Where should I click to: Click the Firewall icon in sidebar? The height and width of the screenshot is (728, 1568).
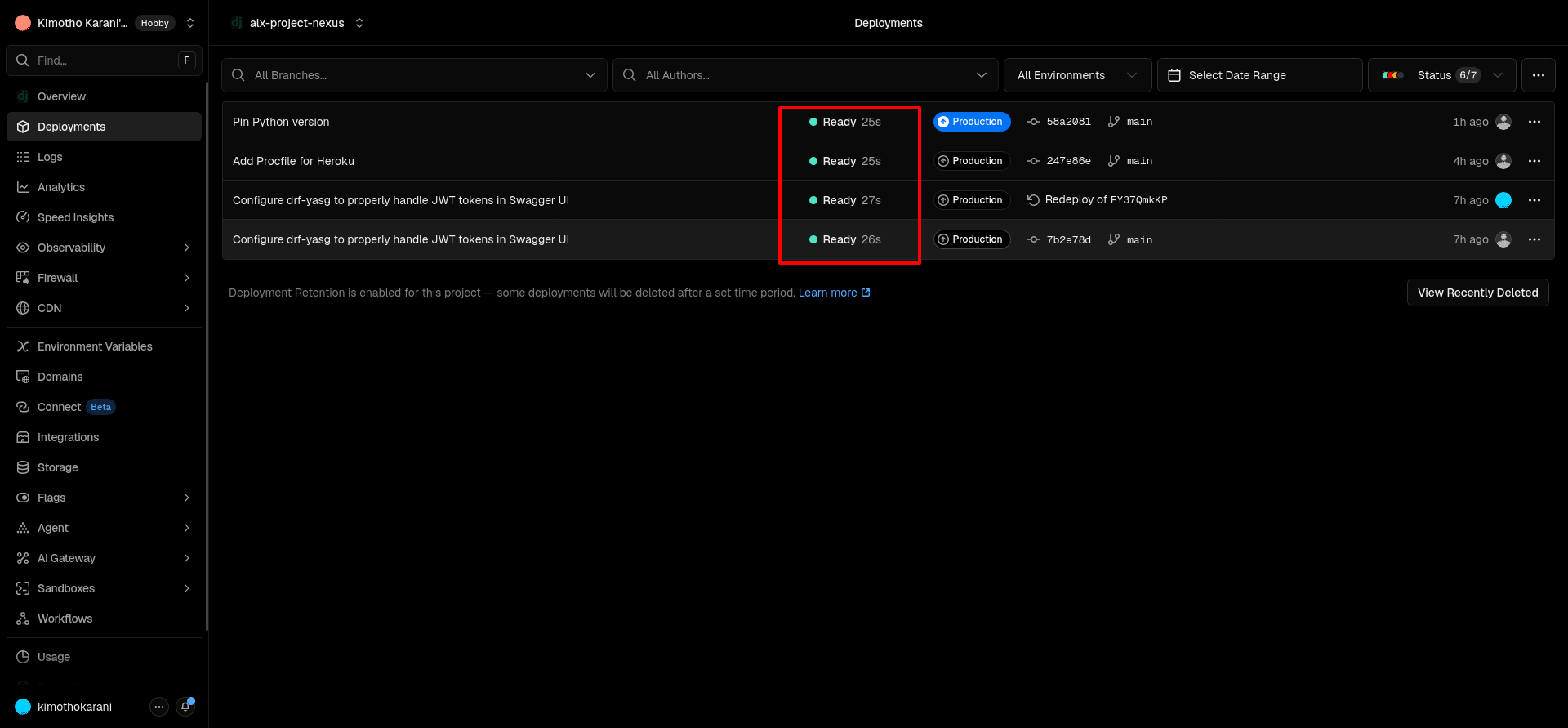[23, 278]
